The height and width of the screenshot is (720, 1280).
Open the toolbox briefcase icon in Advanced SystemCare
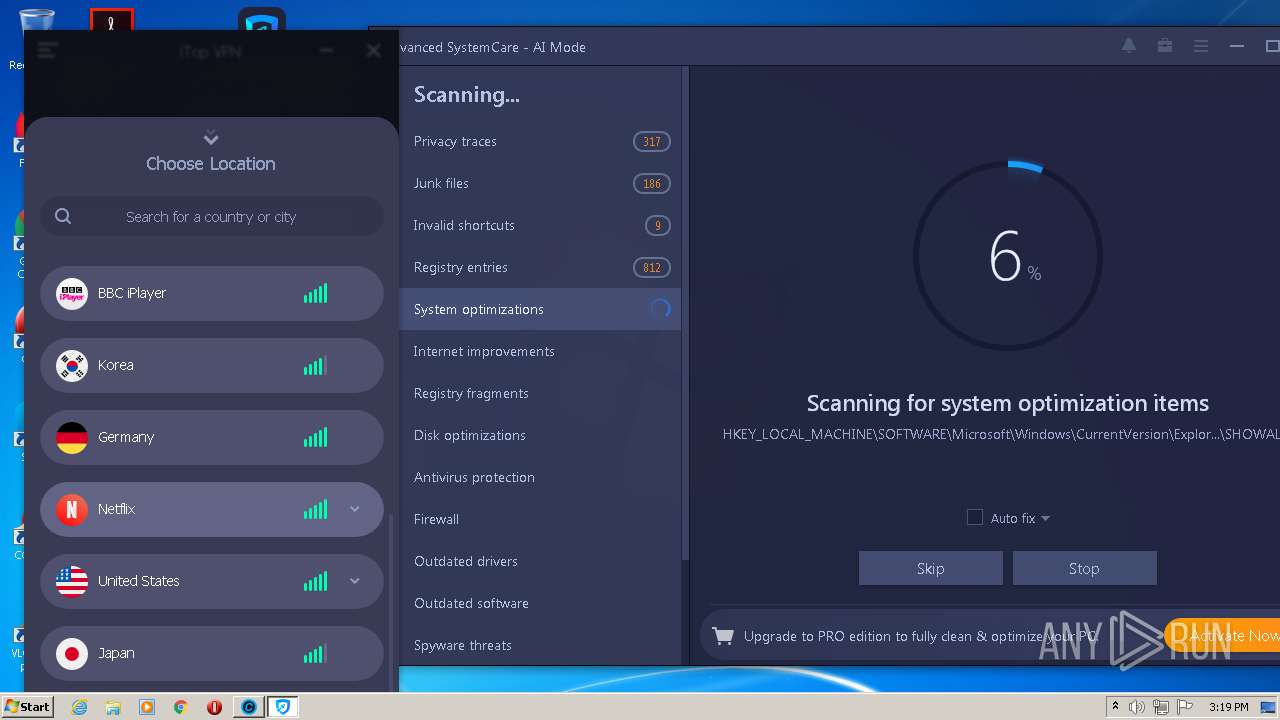tap(1165, 46)
